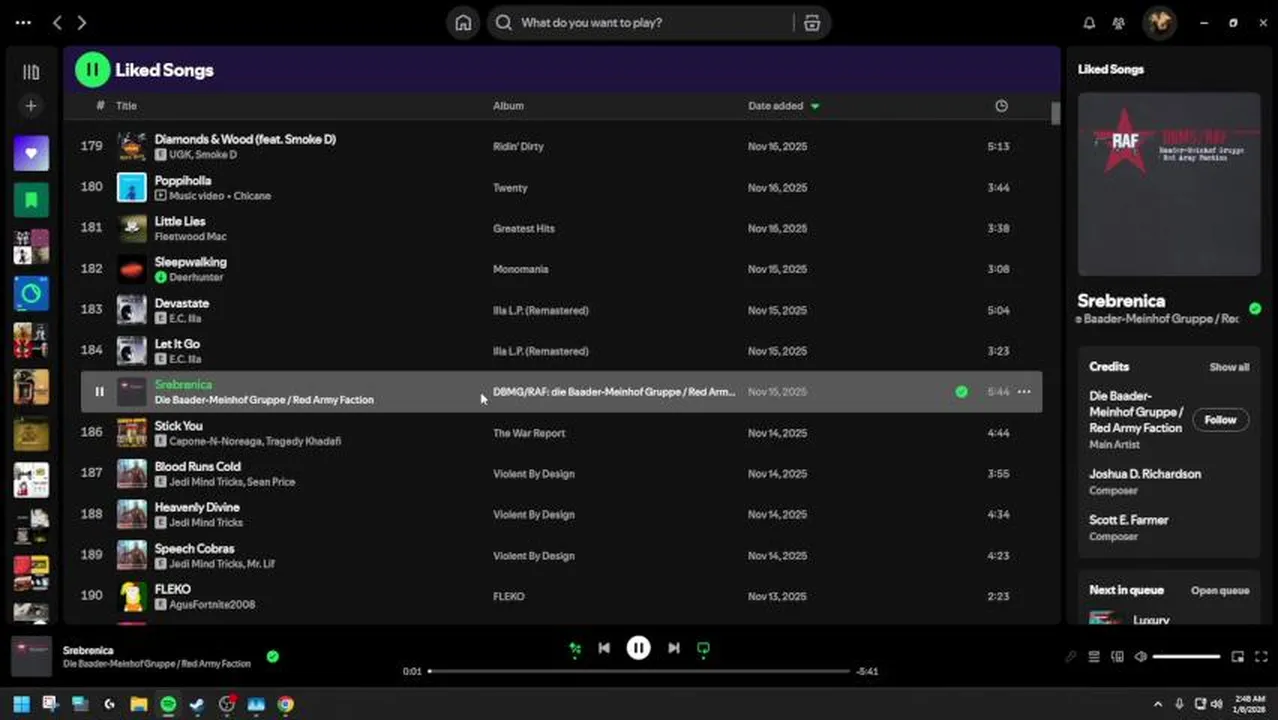Select the 'Blood Runs Cold' track title
The height and width of the screenshot is (720, 1278).
(x=197, y=466)
